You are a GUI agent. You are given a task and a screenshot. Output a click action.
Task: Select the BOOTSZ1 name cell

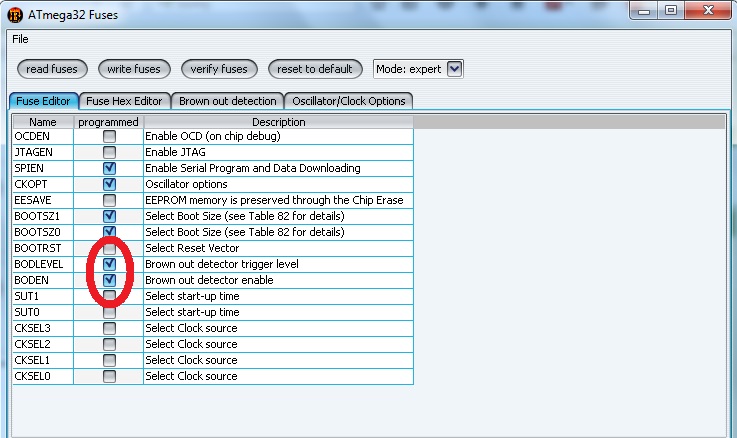(x=43, y=216)
